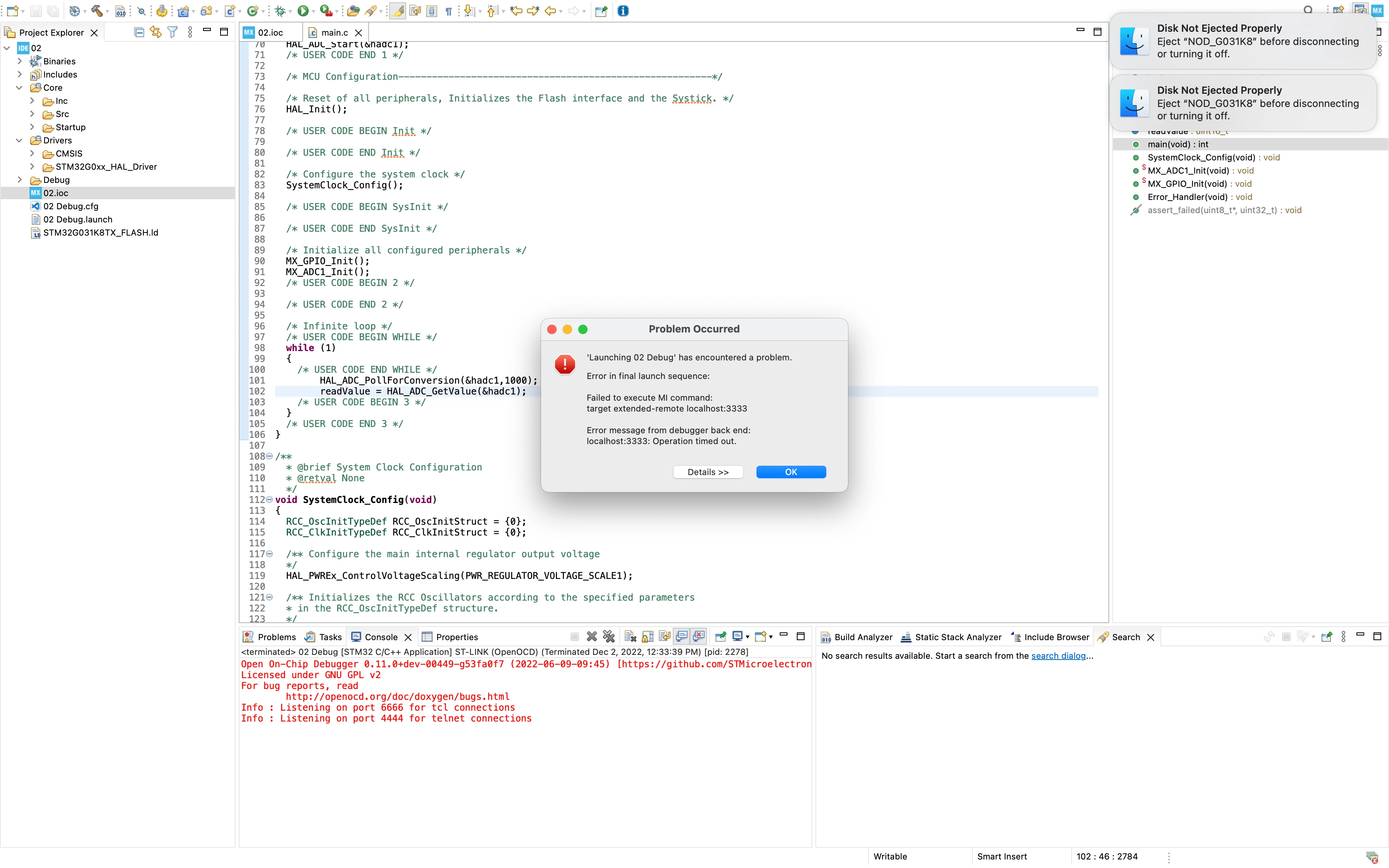
Task: Click the Last Edit Location icon
Action: tap(516, 10)
